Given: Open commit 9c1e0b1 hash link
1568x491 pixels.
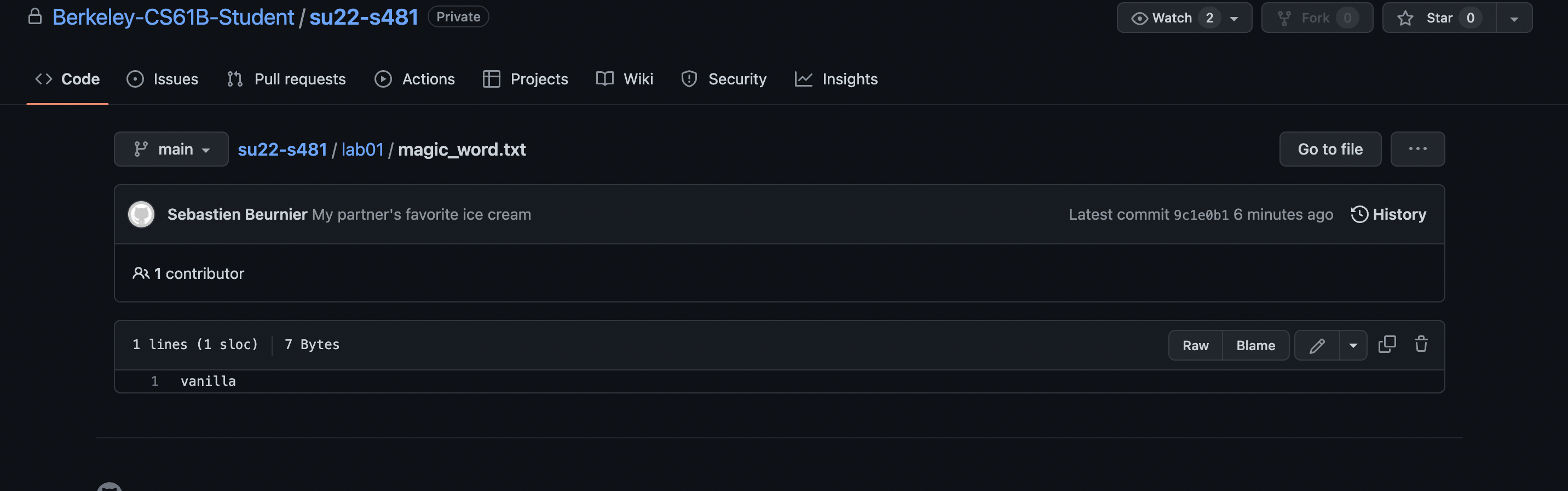Looking at the screenshot, I should click(x=1200, y=215).
